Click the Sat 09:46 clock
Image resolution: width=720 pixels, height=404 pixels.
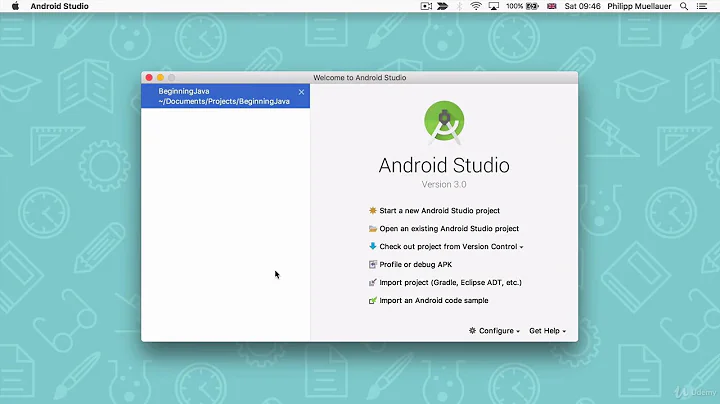582,6
